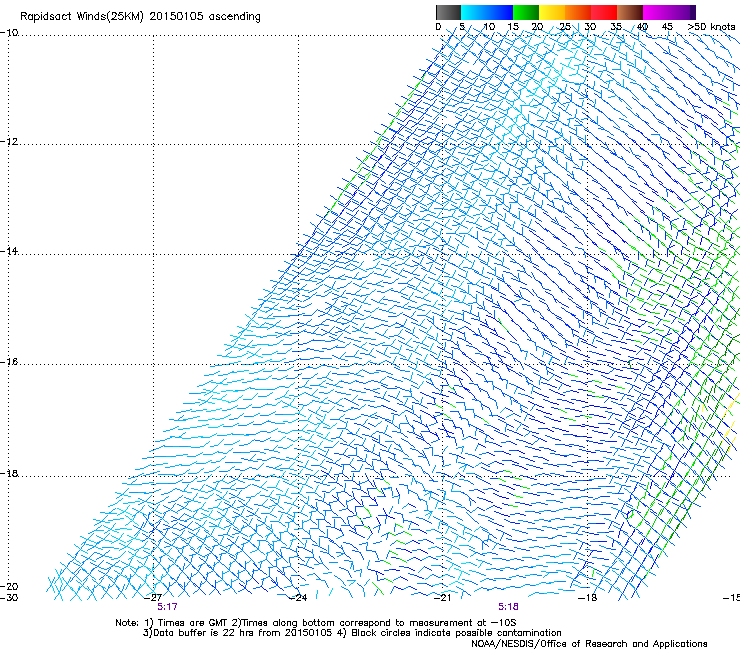Image resolution: width=740 pixels, height=650 pixels.
Task: Click the legend label '25'
Action: [565, 27]
